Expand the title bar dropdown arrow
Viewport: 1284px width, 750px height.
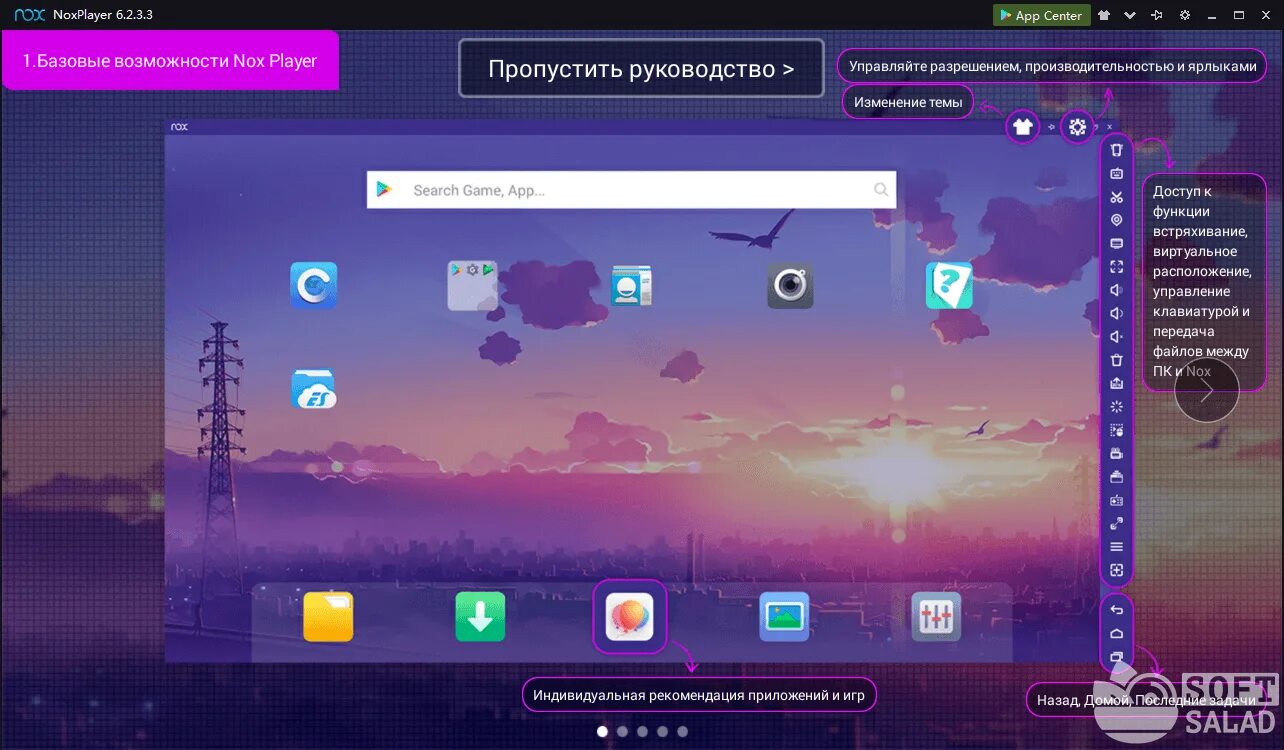click(1130, 15)
